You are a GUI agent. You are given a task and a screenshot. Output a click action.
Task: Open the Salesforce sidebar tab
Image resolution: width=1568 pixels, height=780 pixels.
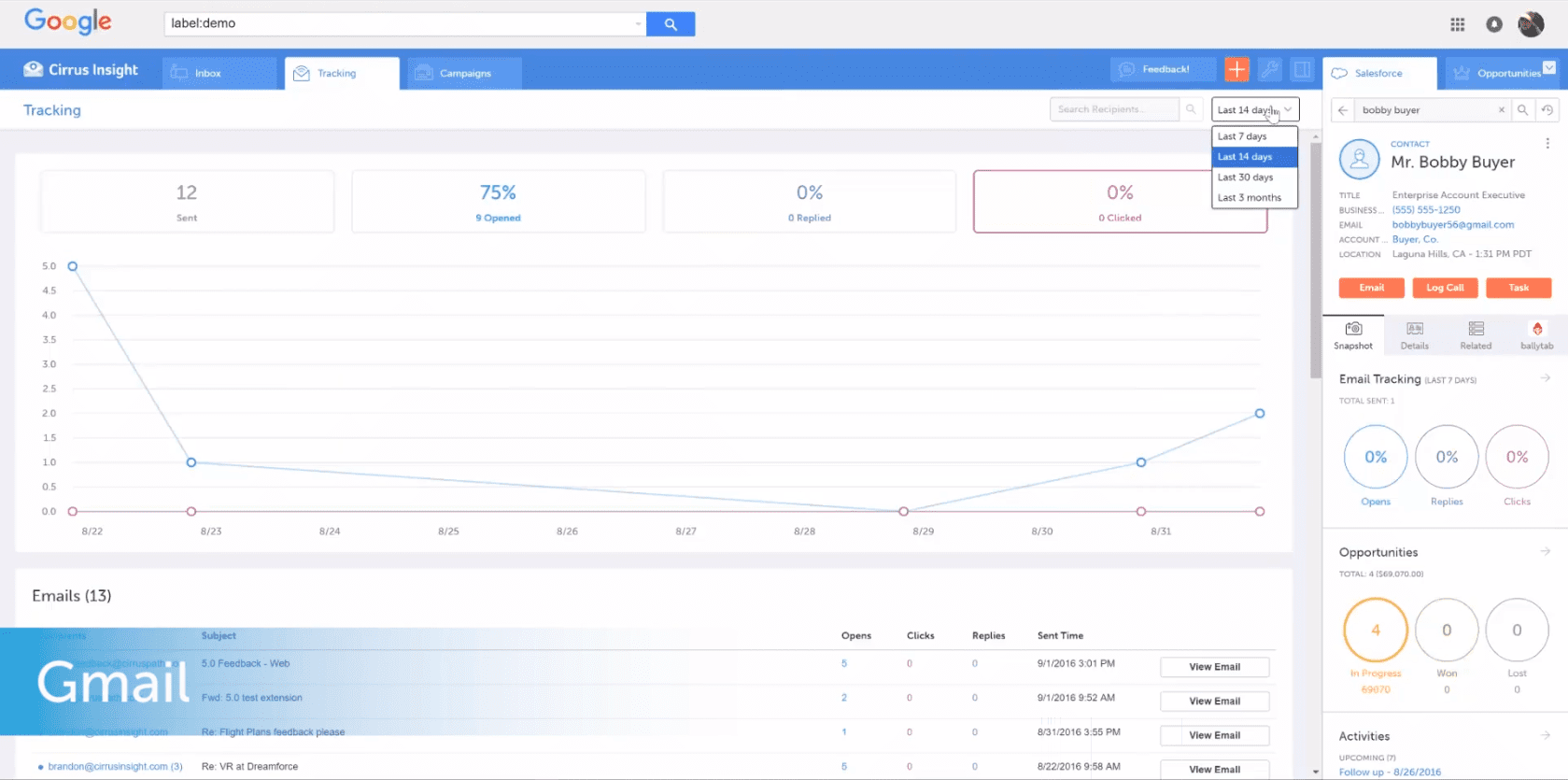tap(1380, 73)
